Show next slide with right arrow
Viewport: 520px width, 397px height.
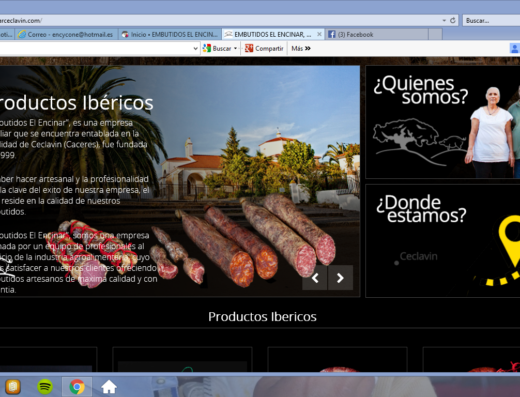pyautogui.click(x=340, y=278)
